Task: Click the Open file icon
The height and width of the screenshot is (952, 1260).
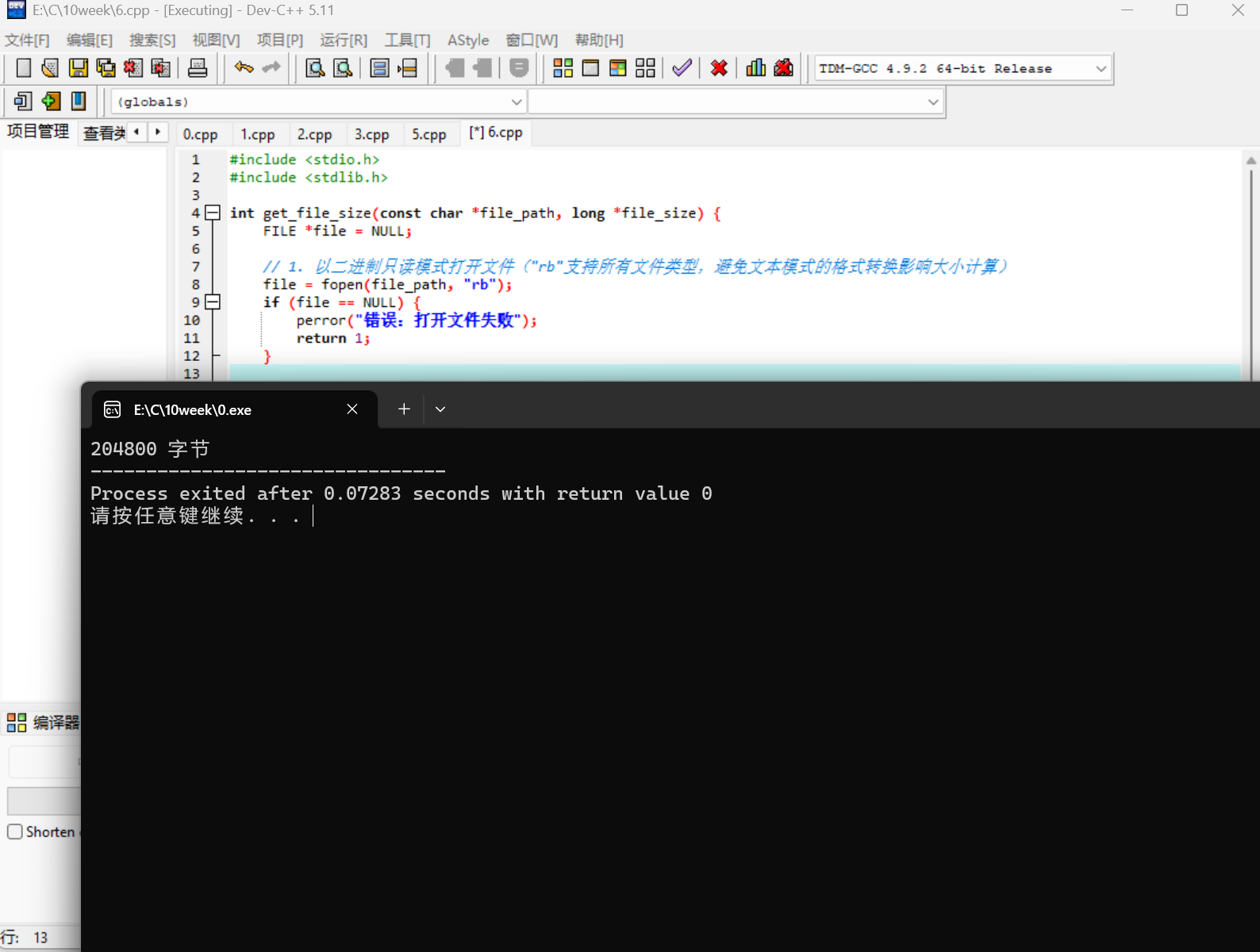Action: pos(50,68)
